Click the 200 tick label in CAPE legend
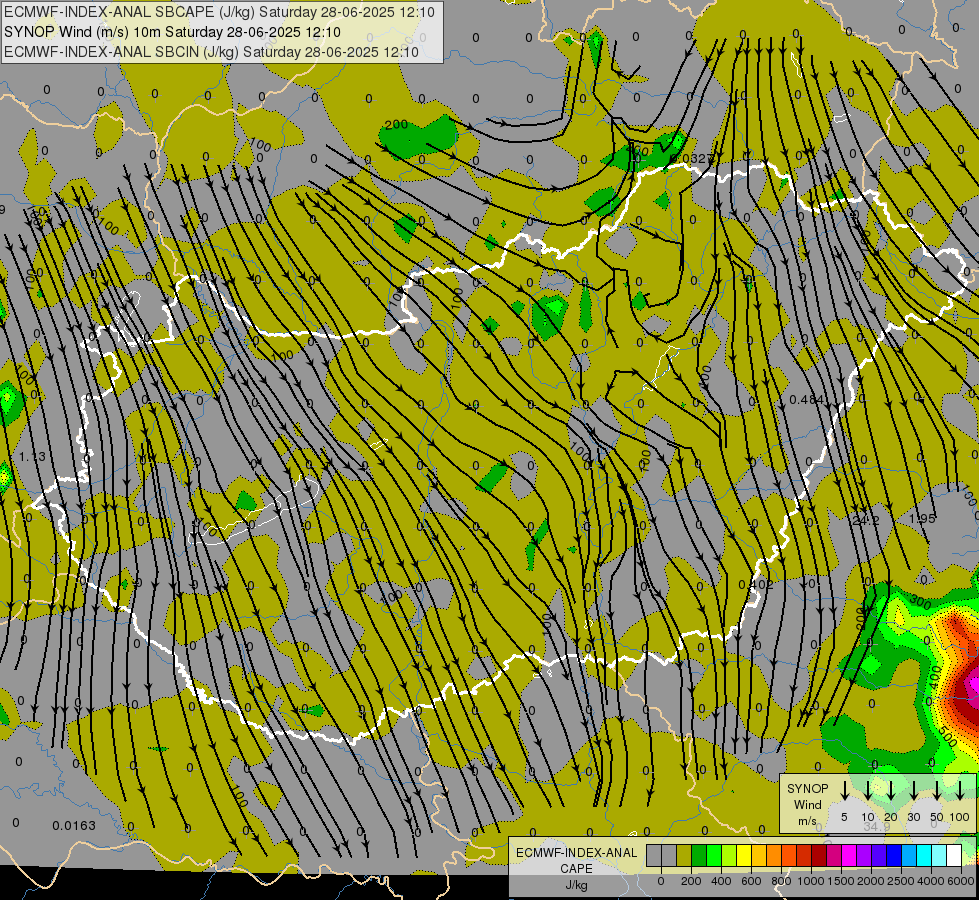979x900 pixels. (691, 881)
